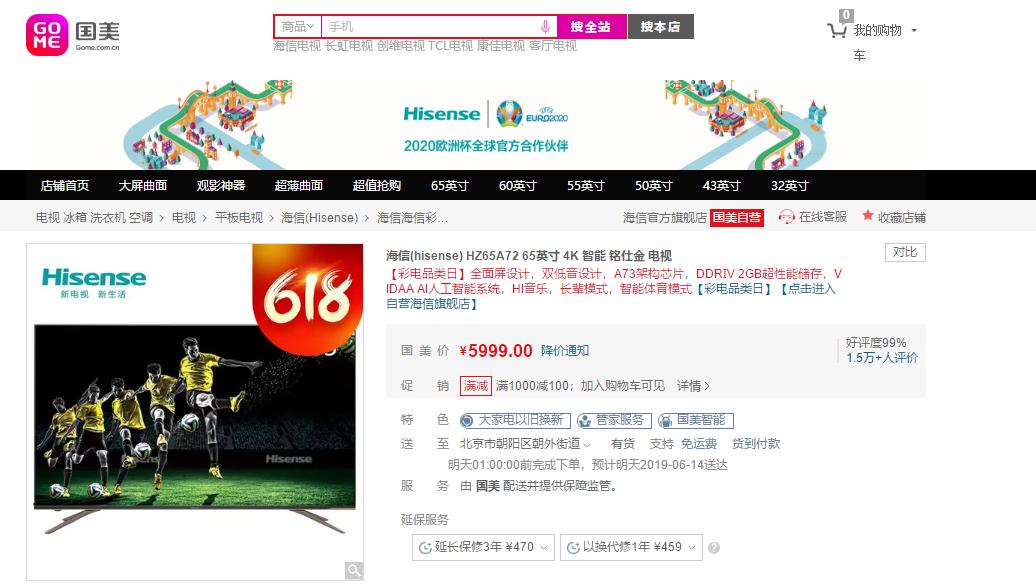This screenshot has width=1036, height=588.
Task: Go to 店铺首页 in store nav
Action: tap(65, 186)
